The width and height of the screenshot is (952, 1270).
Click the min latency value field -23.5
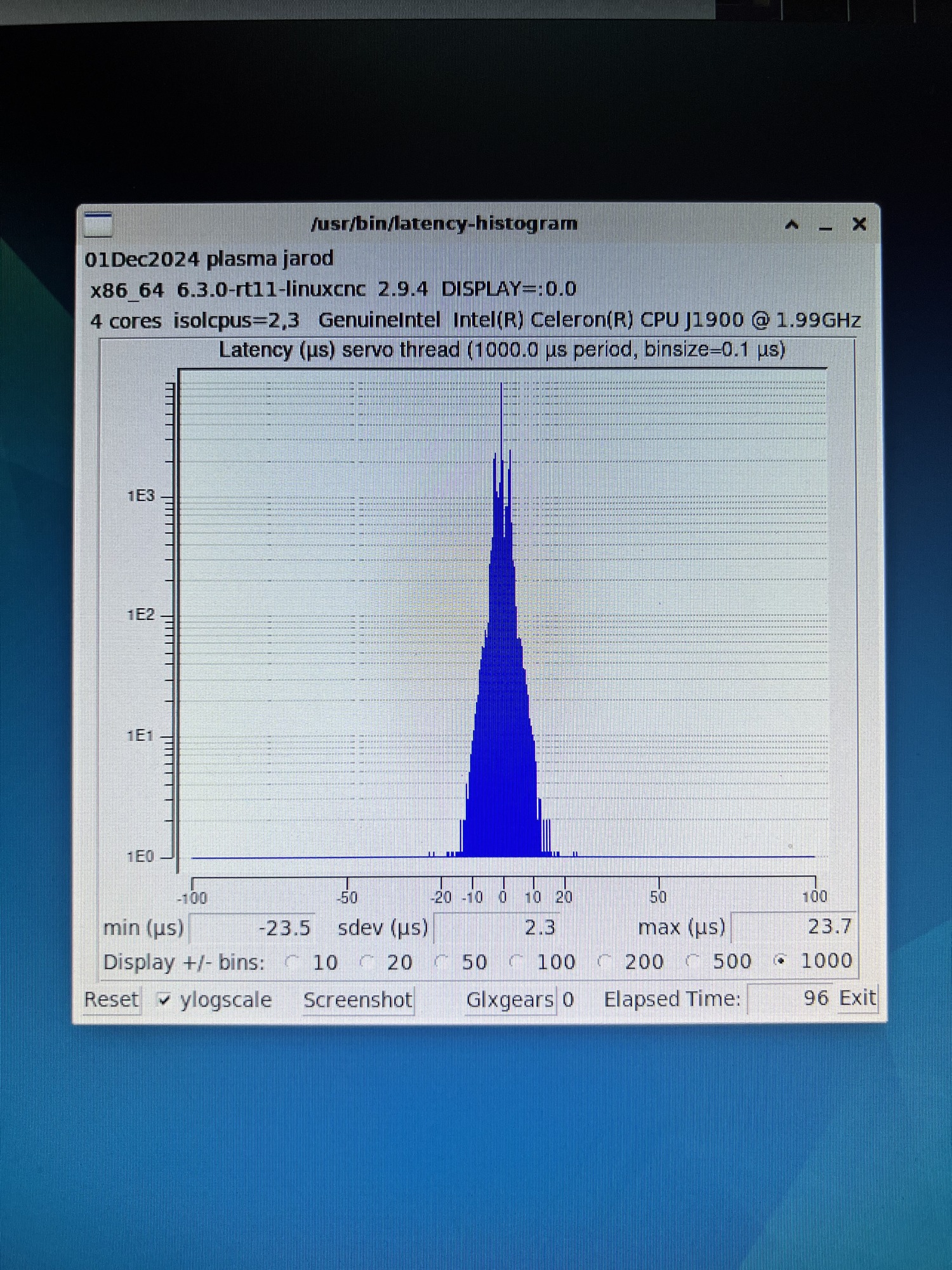[x=252, y=928]
